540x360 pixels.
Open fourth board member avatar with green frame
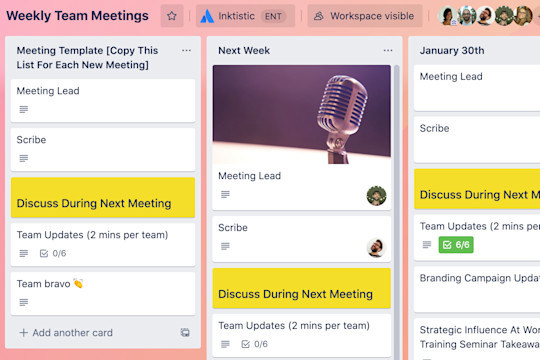click(504, 16)
